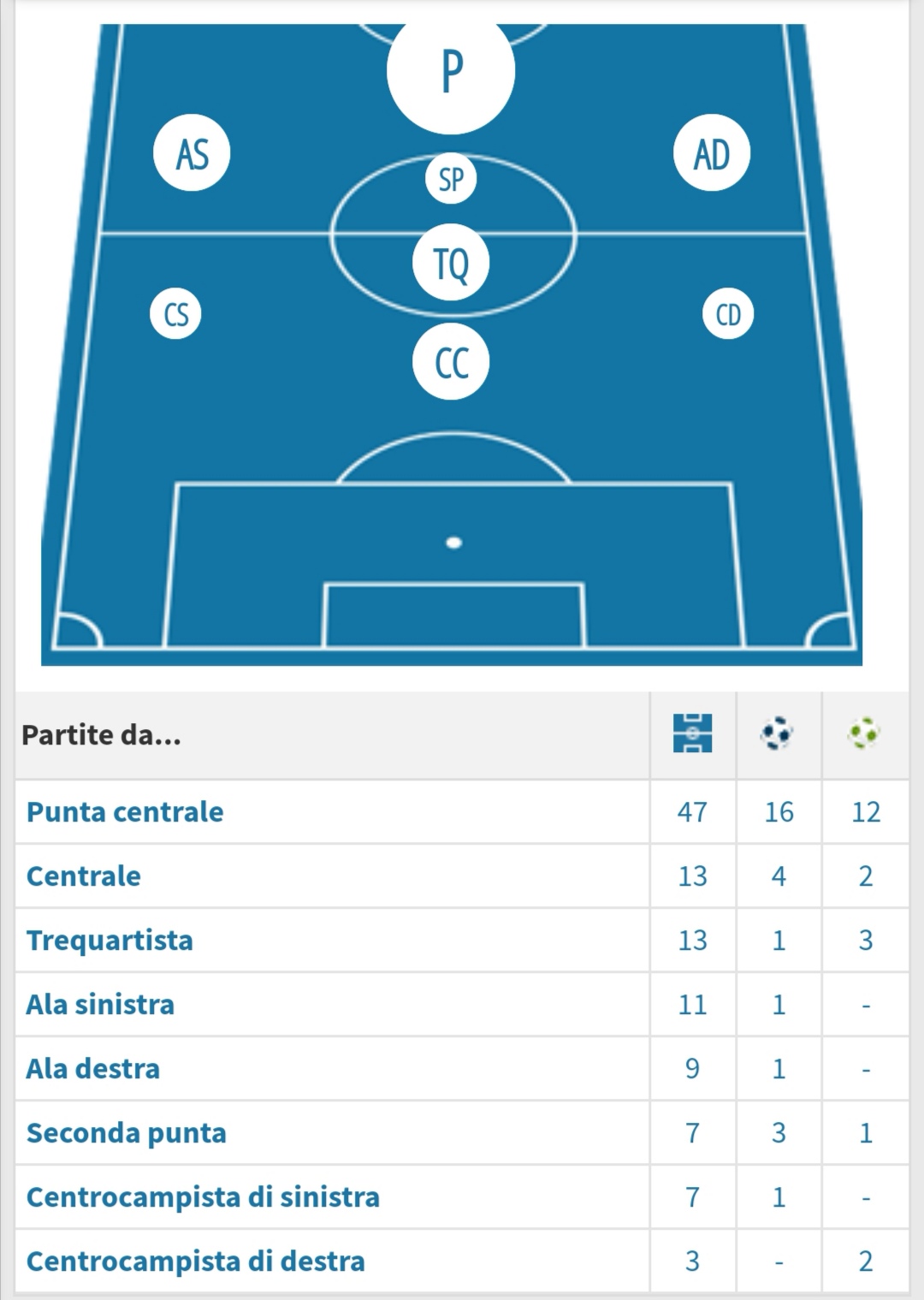Click the pitch matches column icon
Viewport: 924px width, 1300px height.
tap(692, 733)
